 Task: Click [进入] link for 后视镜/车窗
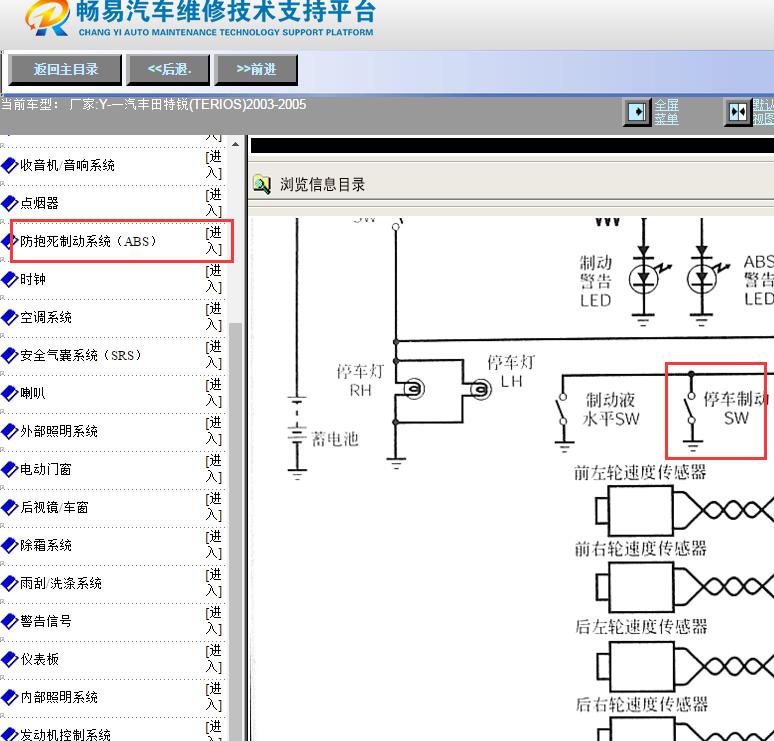pyautogui.click(x=214, y=507)
